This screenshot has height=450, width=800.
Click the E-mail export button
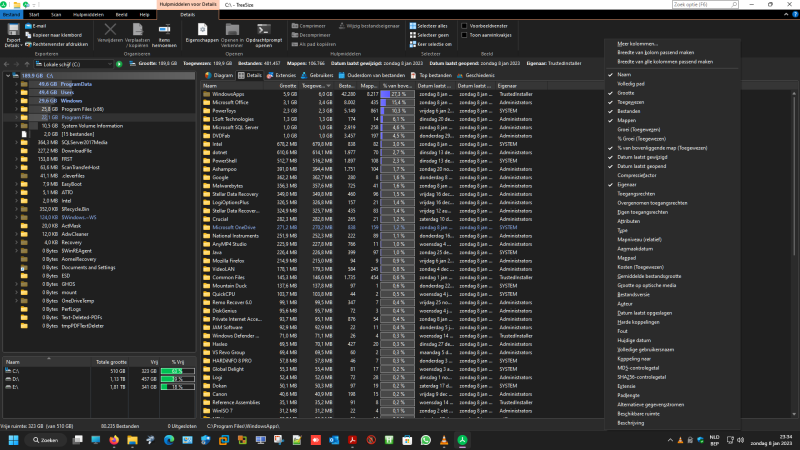click(39, 25)
